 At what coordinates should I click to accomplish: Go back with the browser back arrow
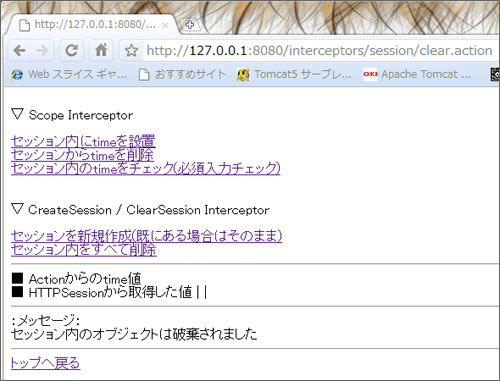[20, 51]
